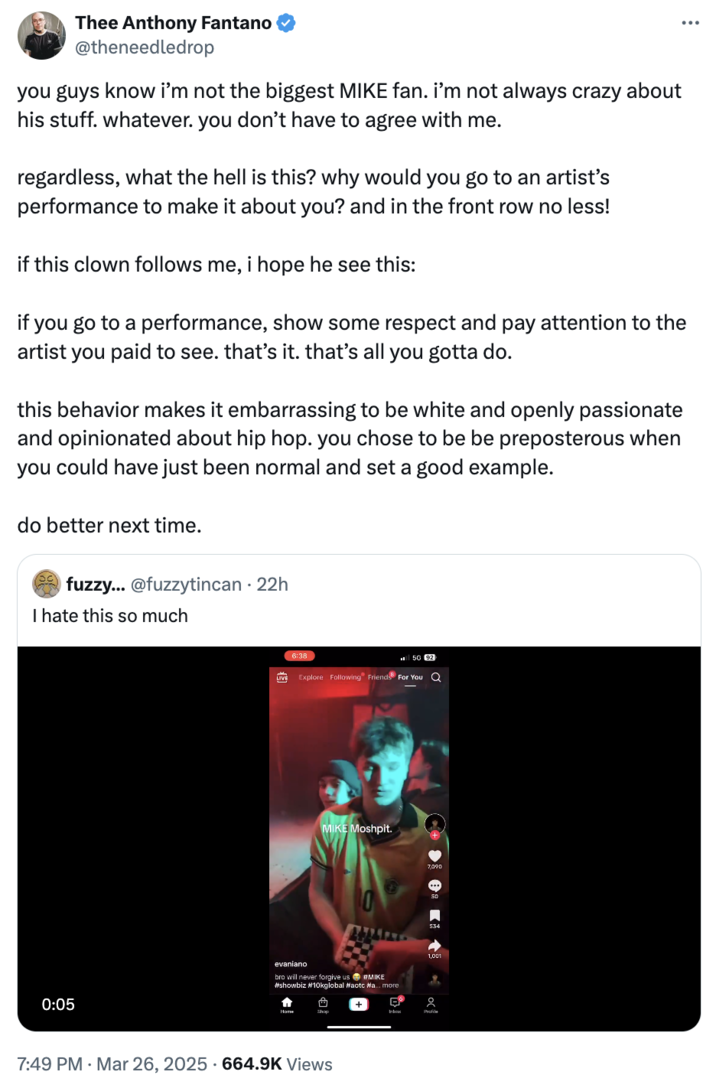Tap the TikTok comment bubble icon
The image size is (716, 1088).
434,887
